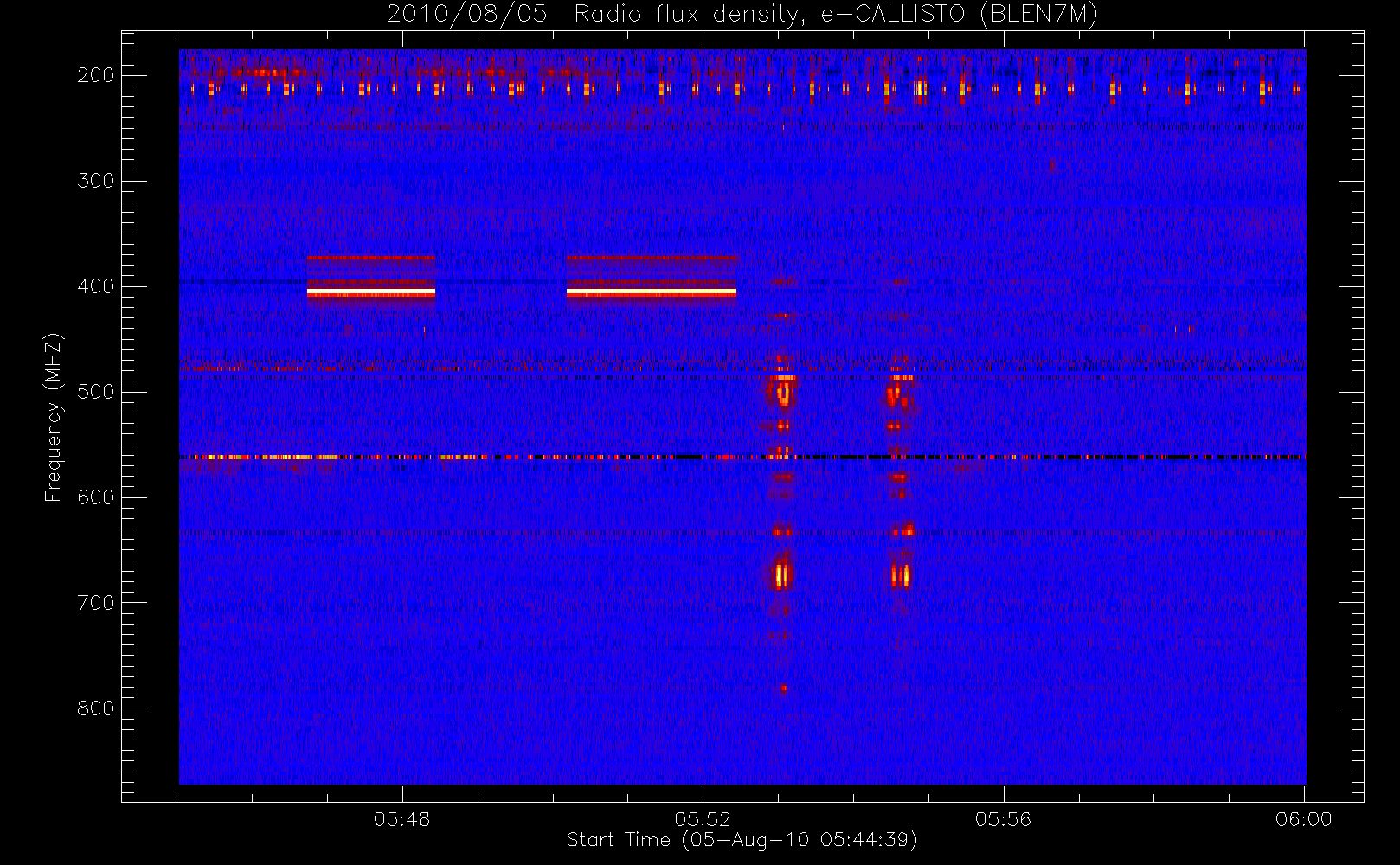
Task: Click the 400 MHz frequency tick label
Action: pyautogui.click(x=96, y=286)
